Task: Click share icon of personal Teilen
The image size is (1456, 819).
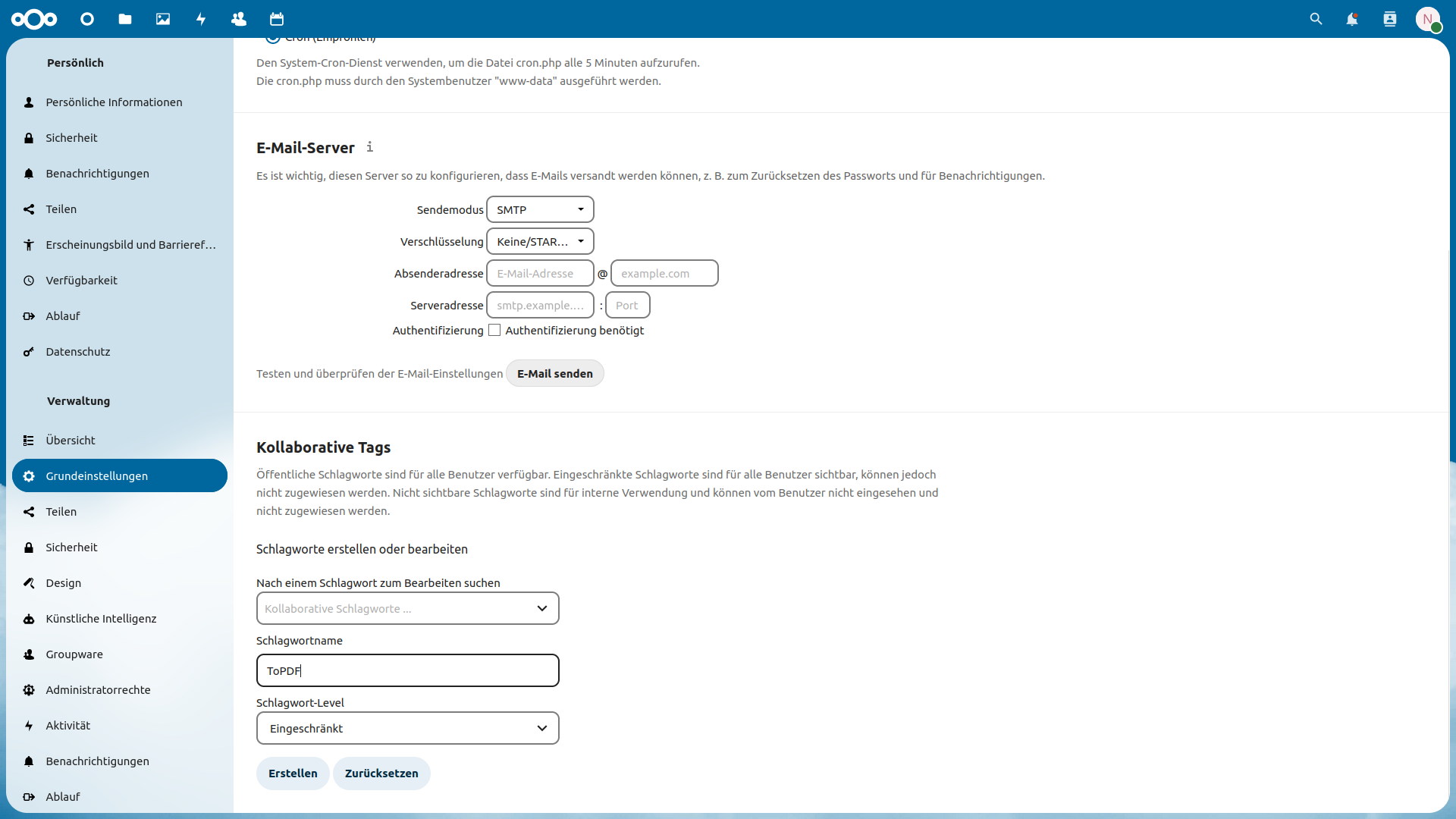Action: coord(29,209)
